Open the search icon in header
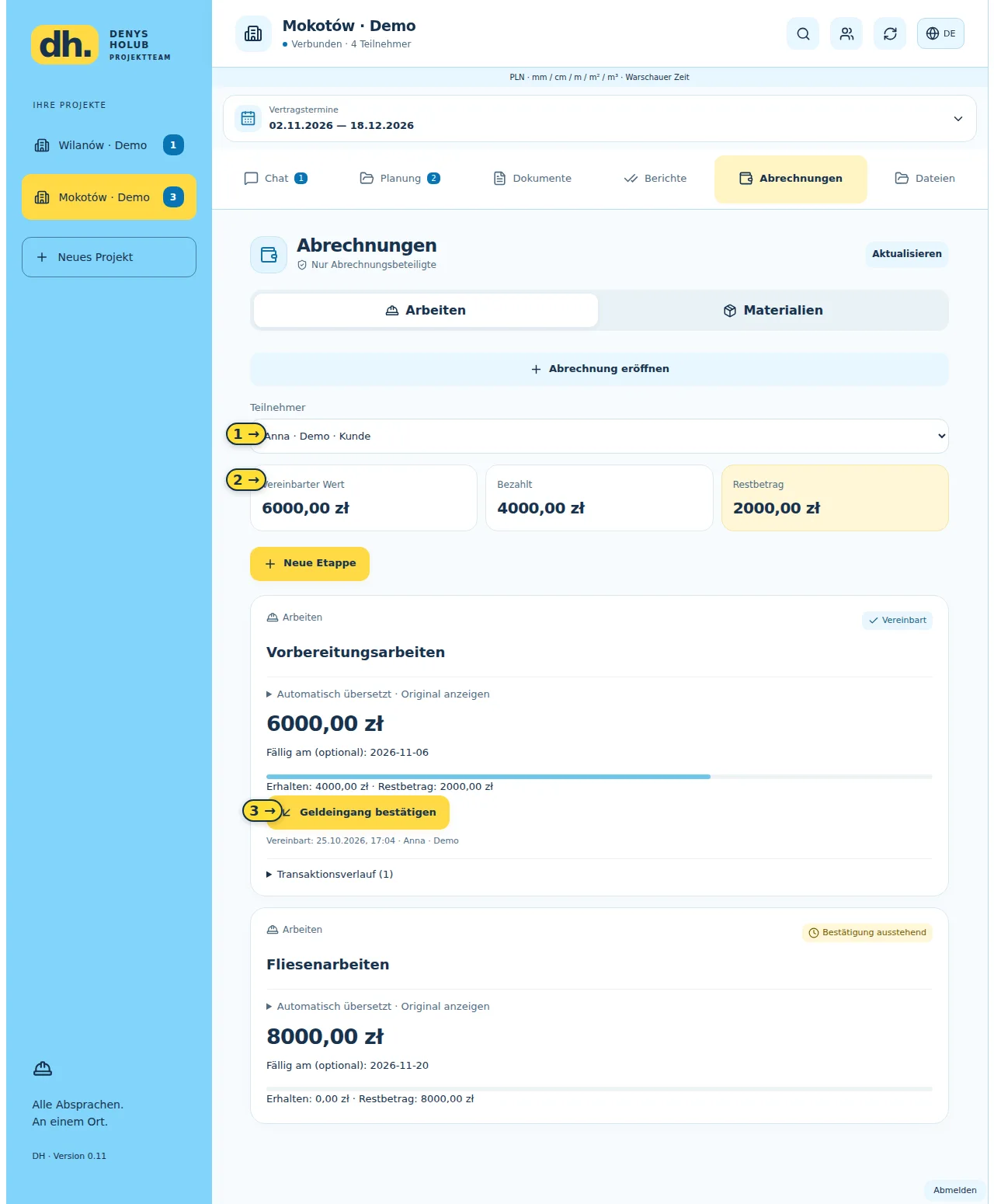Screen dimensions: 994x1204 click(x=803, y=33)
